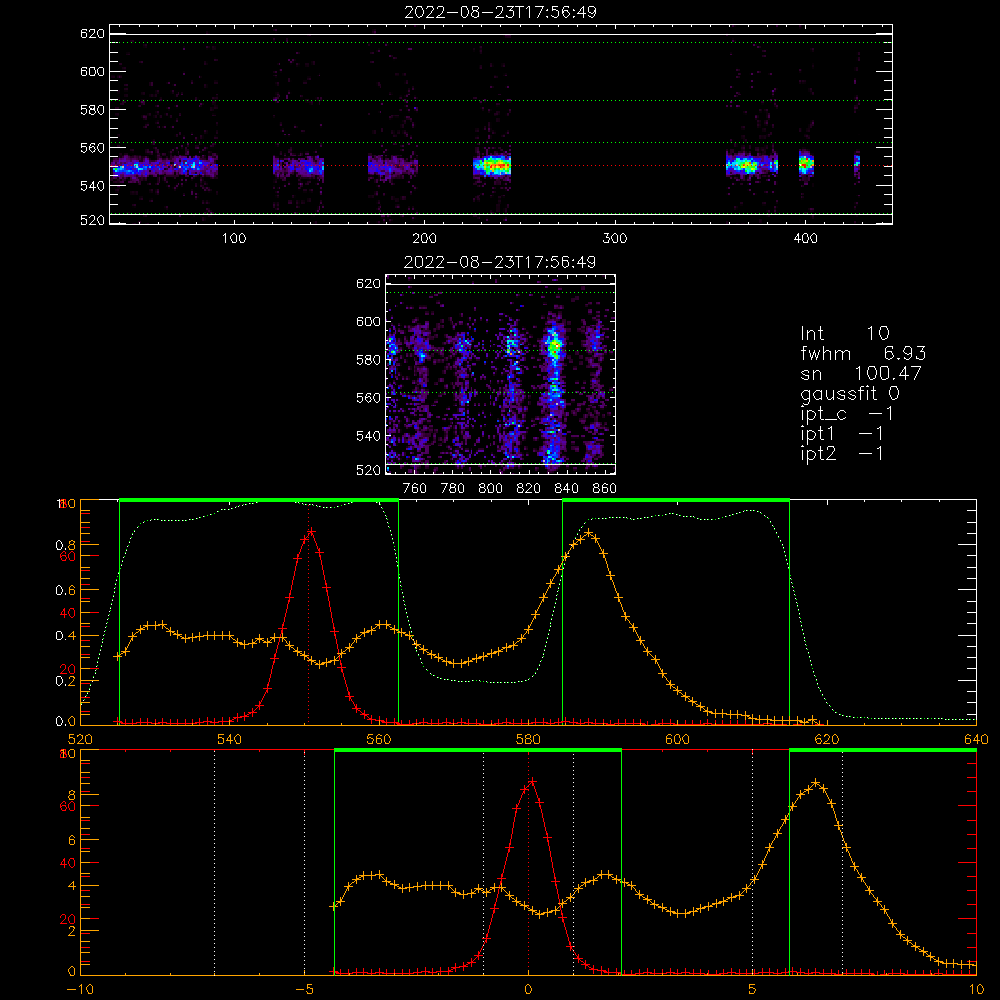Viewport: 1000px width, 1000px height.
Task: Click the top spectrogram timestamp title
Action: coord(501,12)
